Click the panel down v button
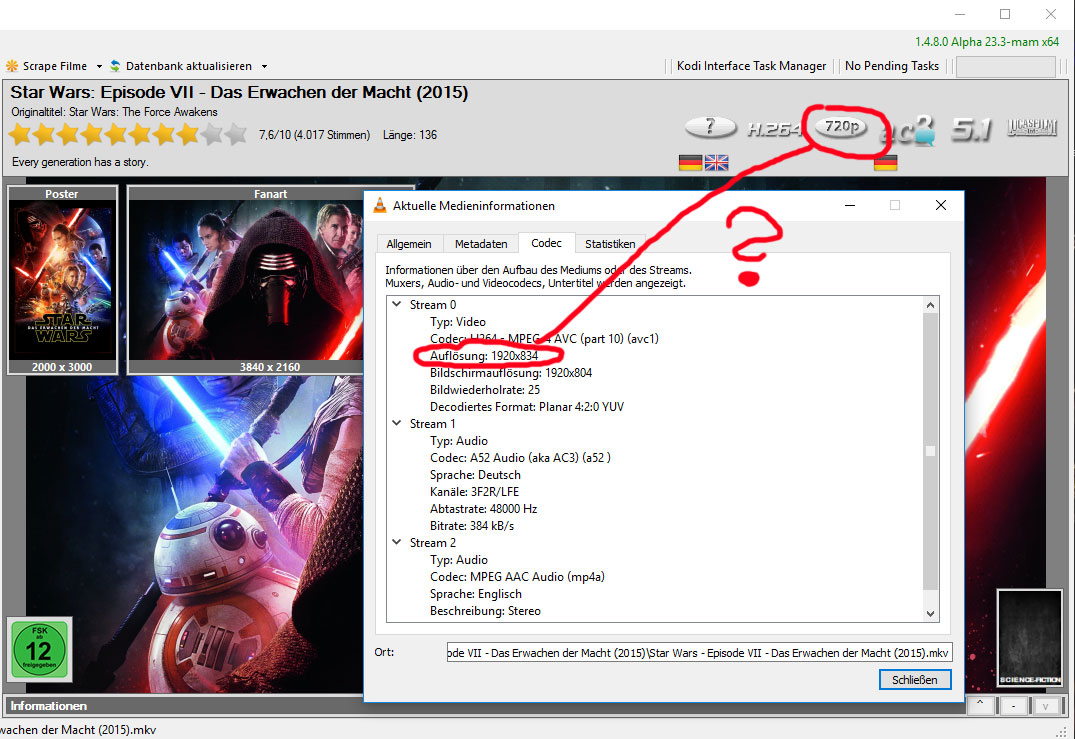 tap(1046, 705)
